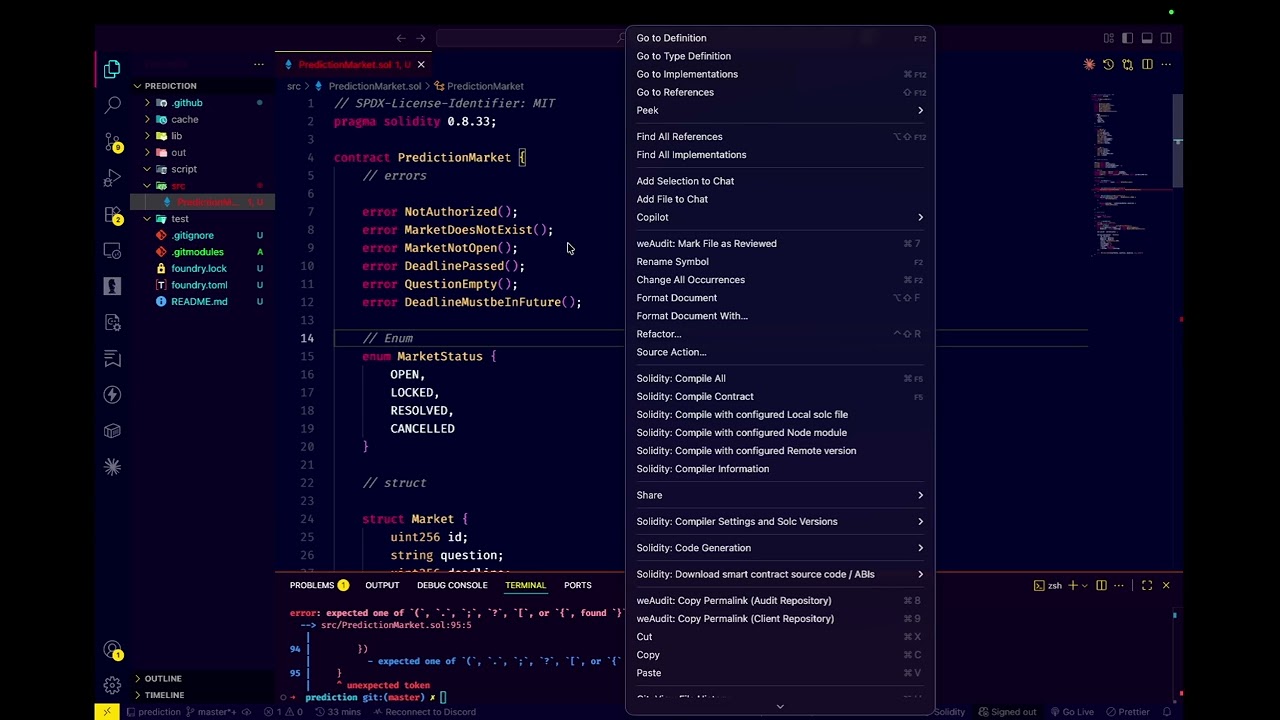
Task: Choose Find All References in context menu
Action: 780,136
